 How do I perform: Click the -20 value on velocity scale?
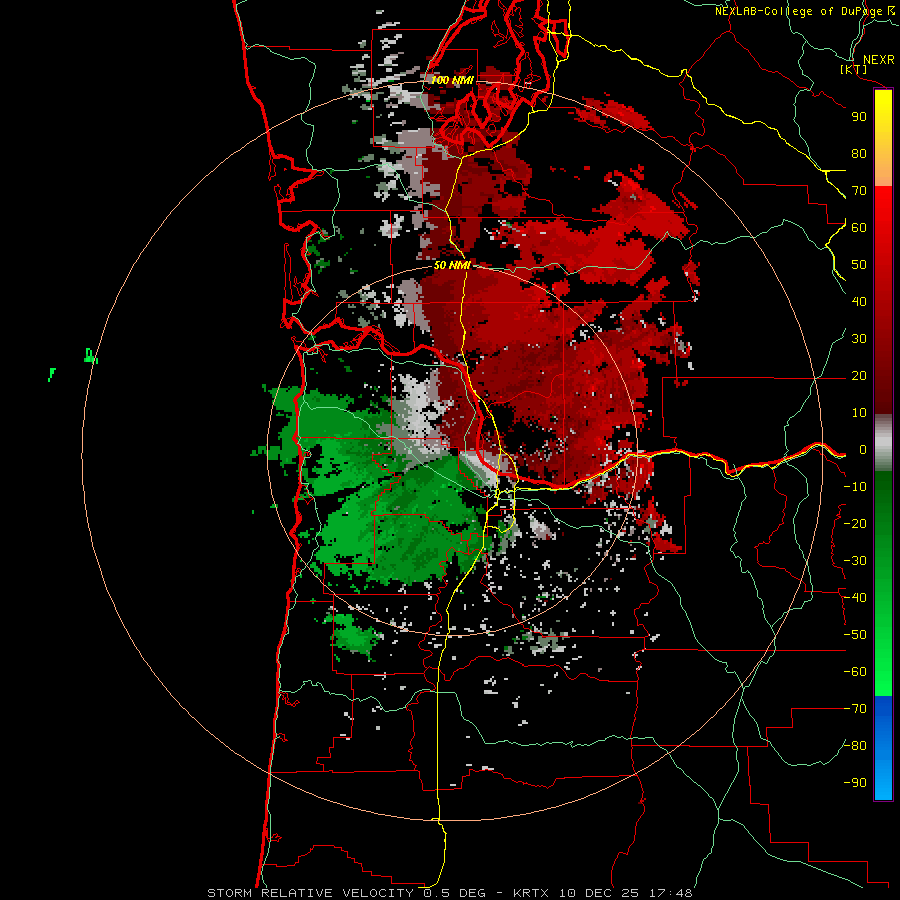pos(855,523)
